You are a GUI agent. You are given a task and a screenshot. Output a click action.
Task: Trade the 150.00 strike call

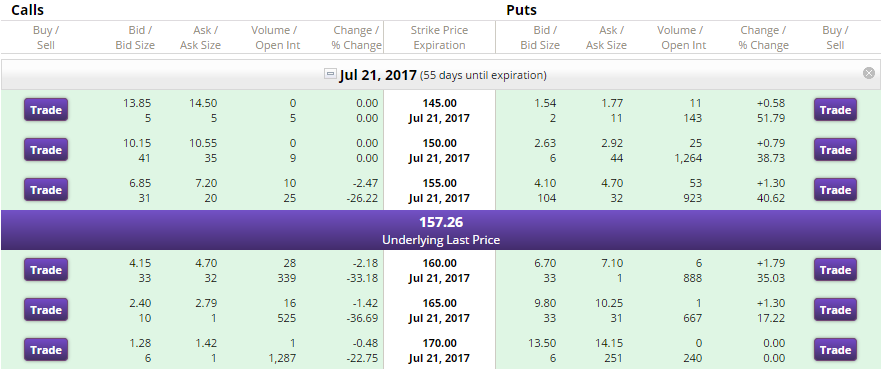[46, 150]
